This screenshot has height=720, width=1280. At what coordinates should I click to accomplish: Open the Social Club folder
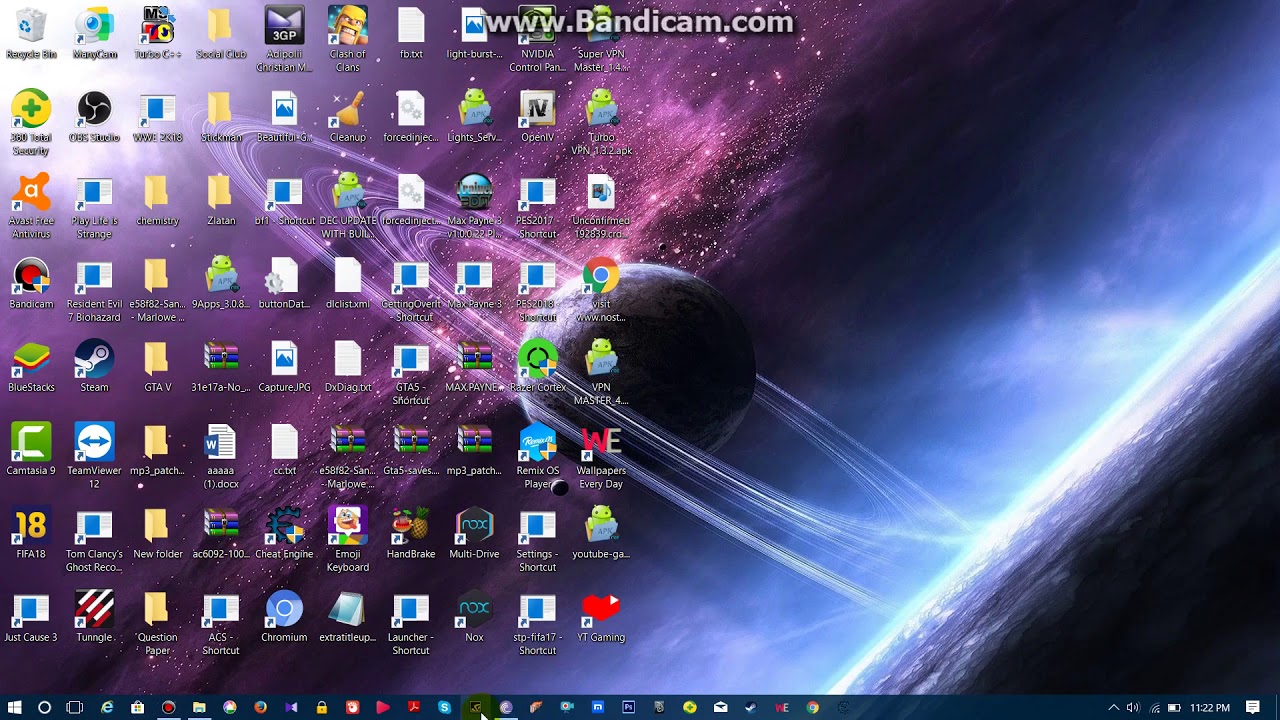221,34
